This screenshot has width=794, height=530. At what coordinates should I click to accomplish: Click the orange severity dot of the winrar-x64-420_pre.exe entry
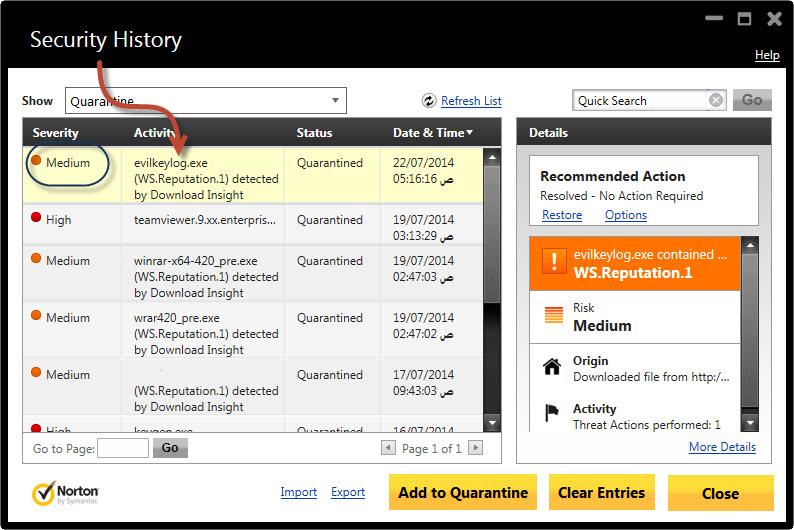pyautogui.click(x=36, y=258)
